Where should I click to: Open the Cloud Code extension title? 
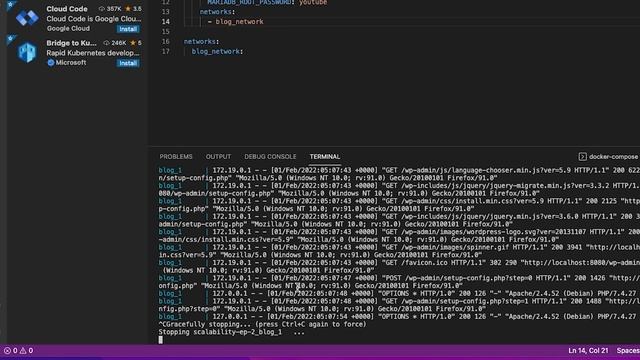point(67,9)
